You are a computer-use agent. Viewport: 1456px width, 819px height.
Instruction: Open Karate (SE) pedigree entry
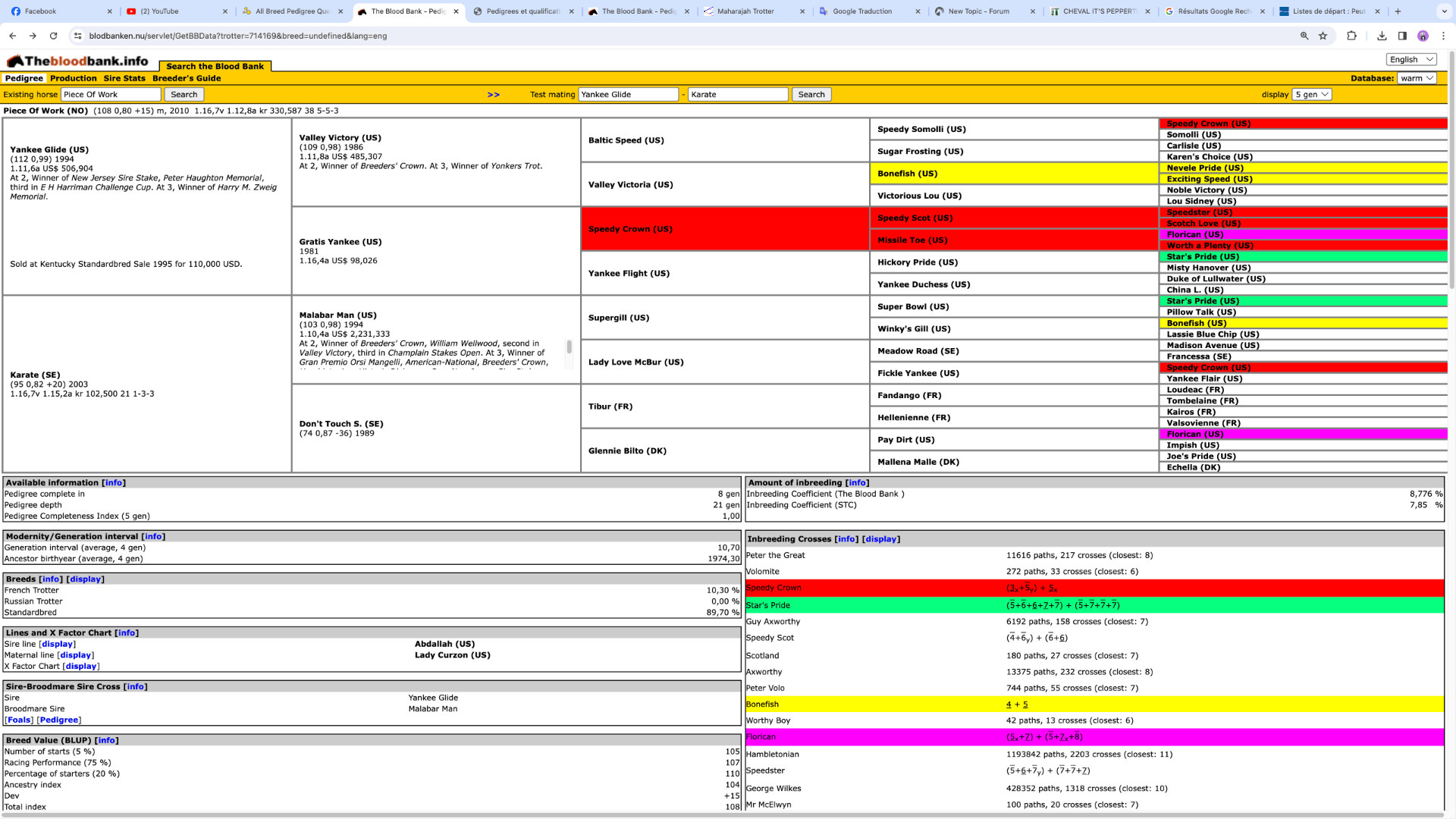35,375
